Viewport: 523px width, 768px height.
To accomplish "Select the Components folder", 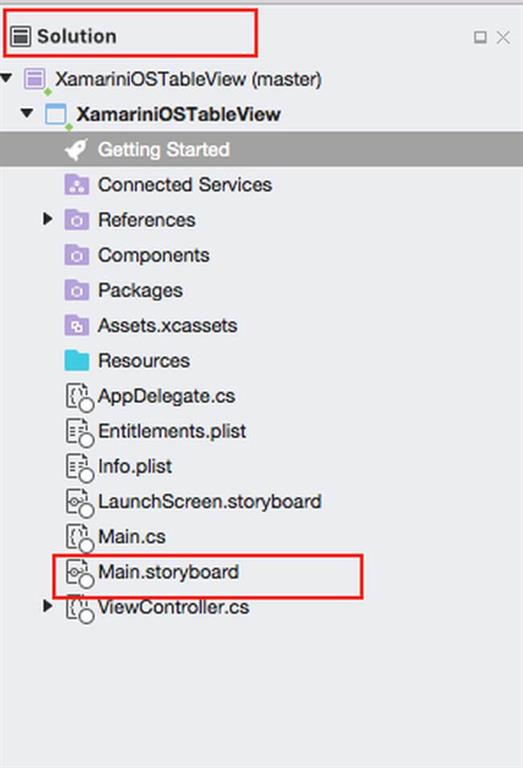I will click(154, 255).
